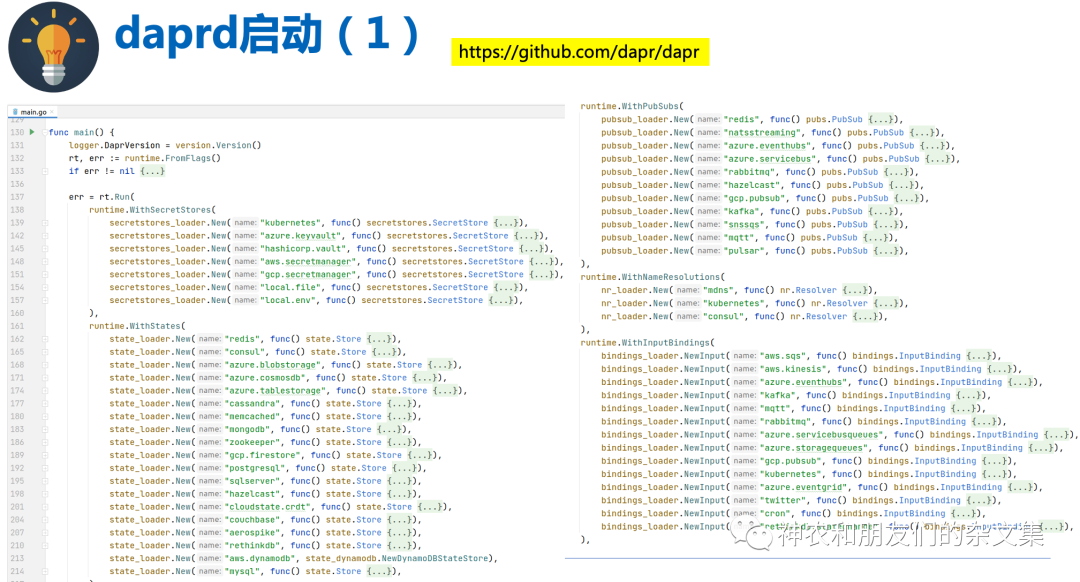1080x582 pixels.
Task: Click 'runtime.WithStates(' in the code
Action: [137, 326]
